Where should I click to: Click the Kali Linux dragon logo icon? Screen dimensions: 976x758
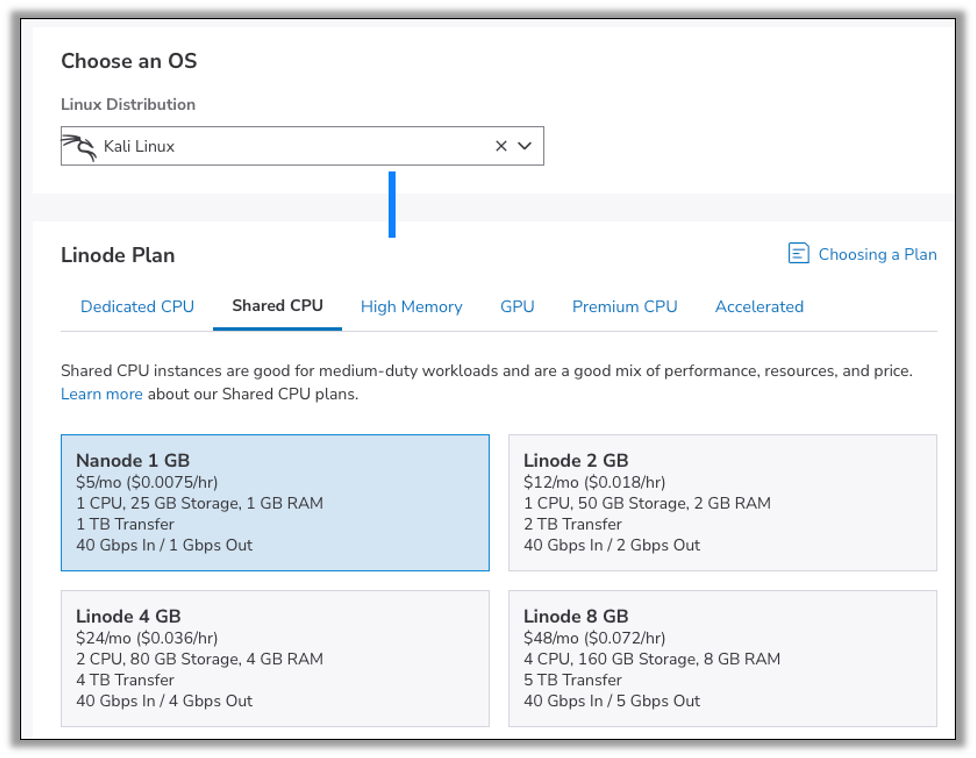coord(80,147)
